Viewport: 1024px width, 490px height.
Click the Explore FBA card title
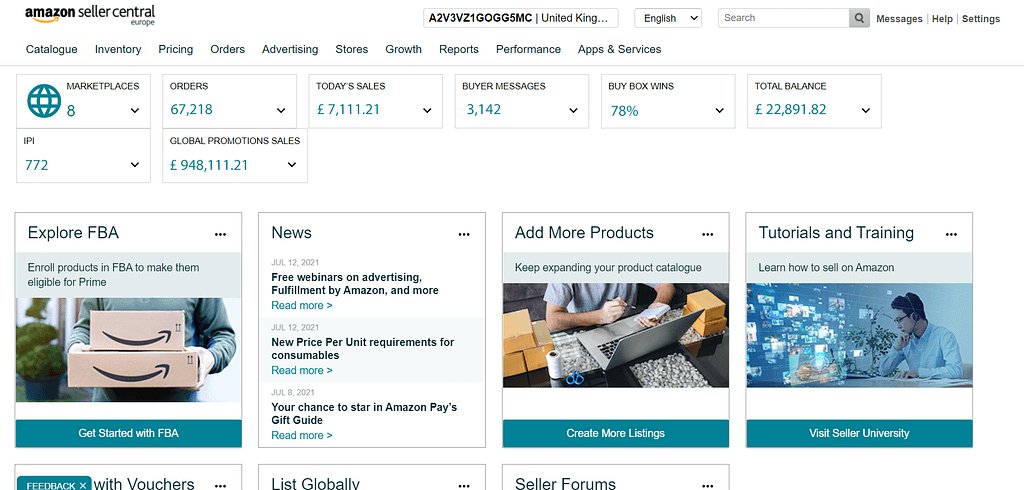click(x=73, y=233)
